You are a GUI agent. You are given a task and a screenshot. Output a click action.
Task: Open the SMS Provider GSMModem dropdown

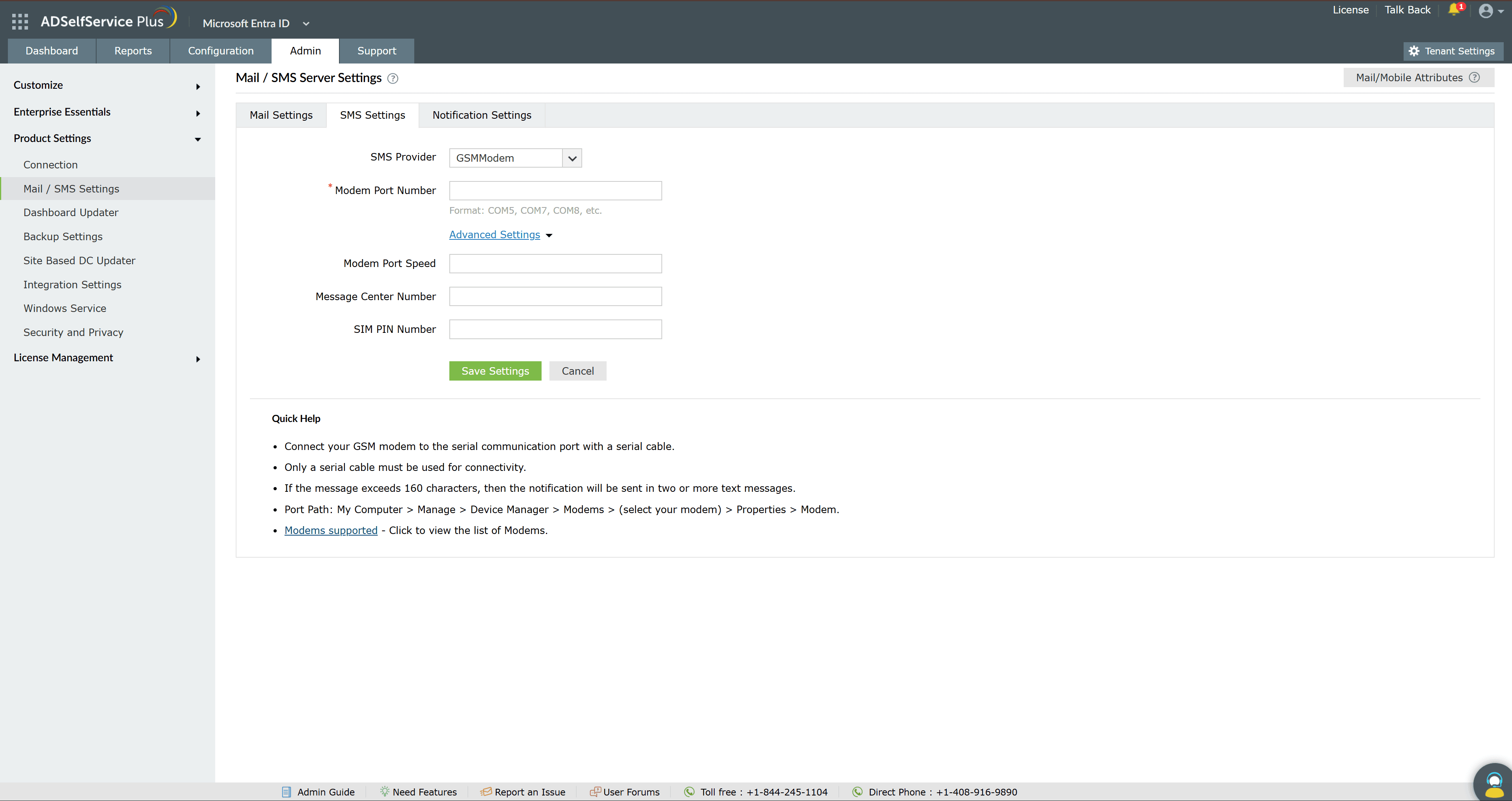[x=515, y=158]
